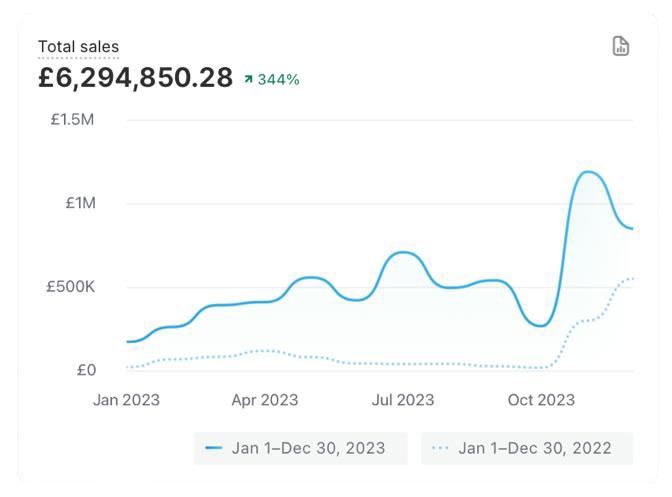Click the highest peak of the 2023 line
This screenshot has height=497, width=672.
point(588,172)
